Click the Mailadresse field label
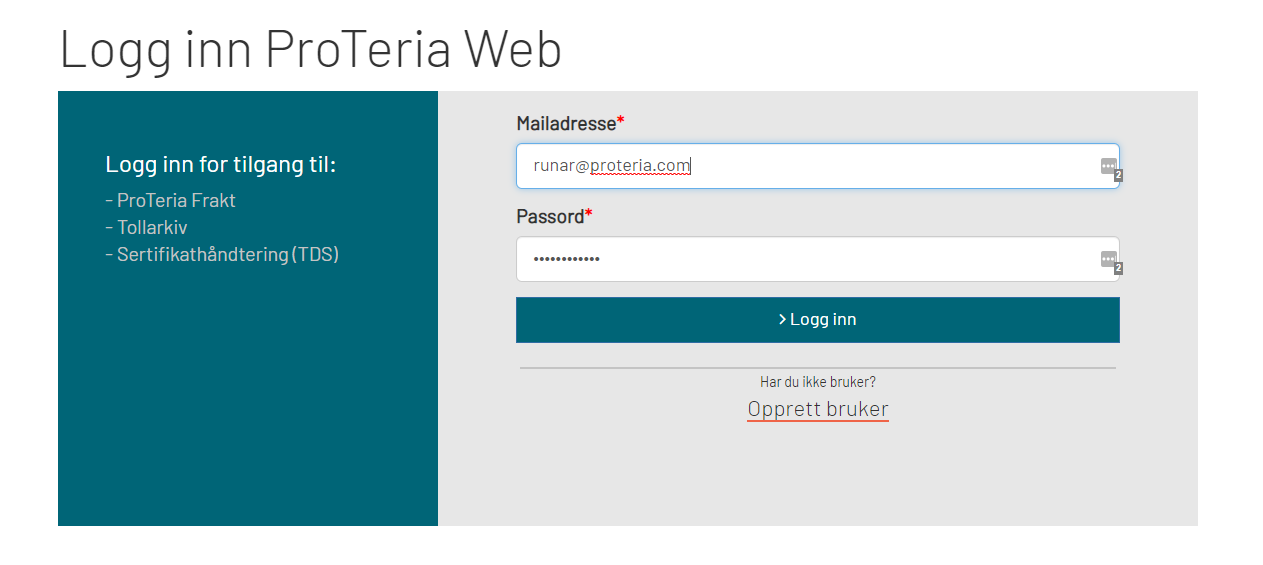Screen dimensions: 1263x565 pyautogui.click(x=566, y=124)
